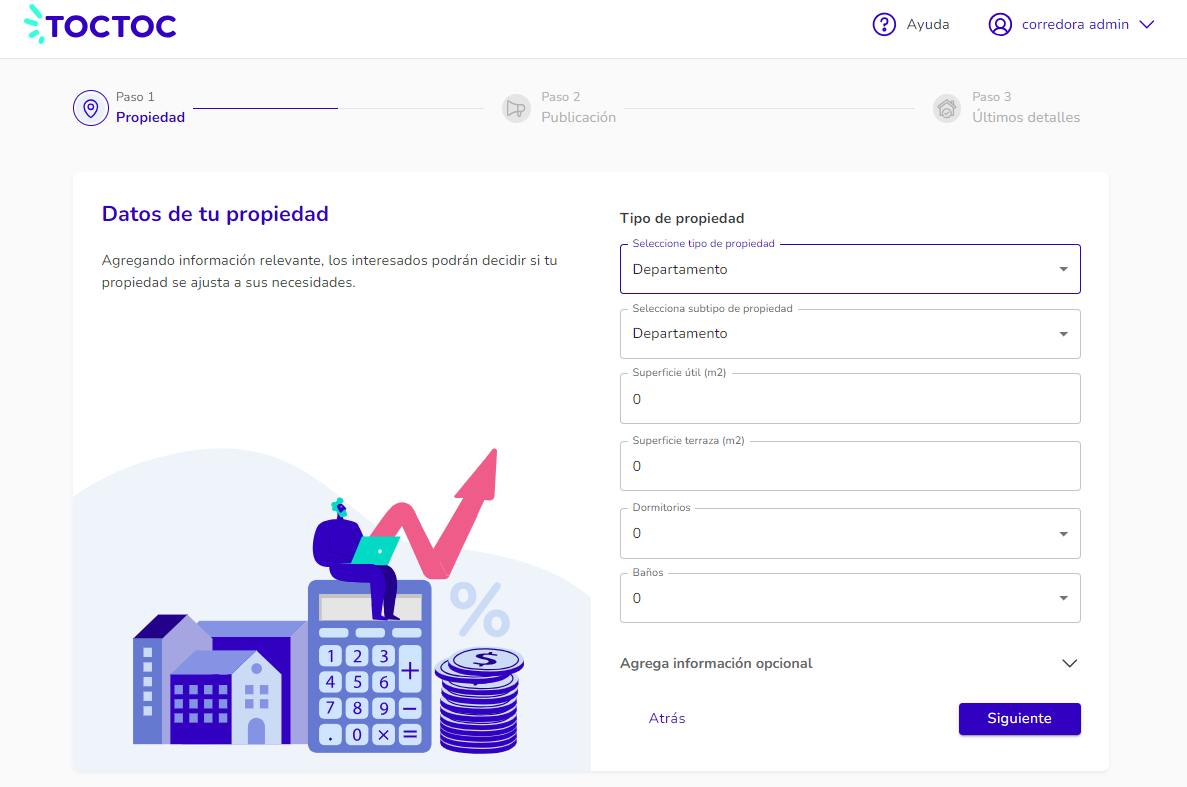Expand the corredora admin account chevron
This screenshot has width=1187, height=787.
point(1147,24)
